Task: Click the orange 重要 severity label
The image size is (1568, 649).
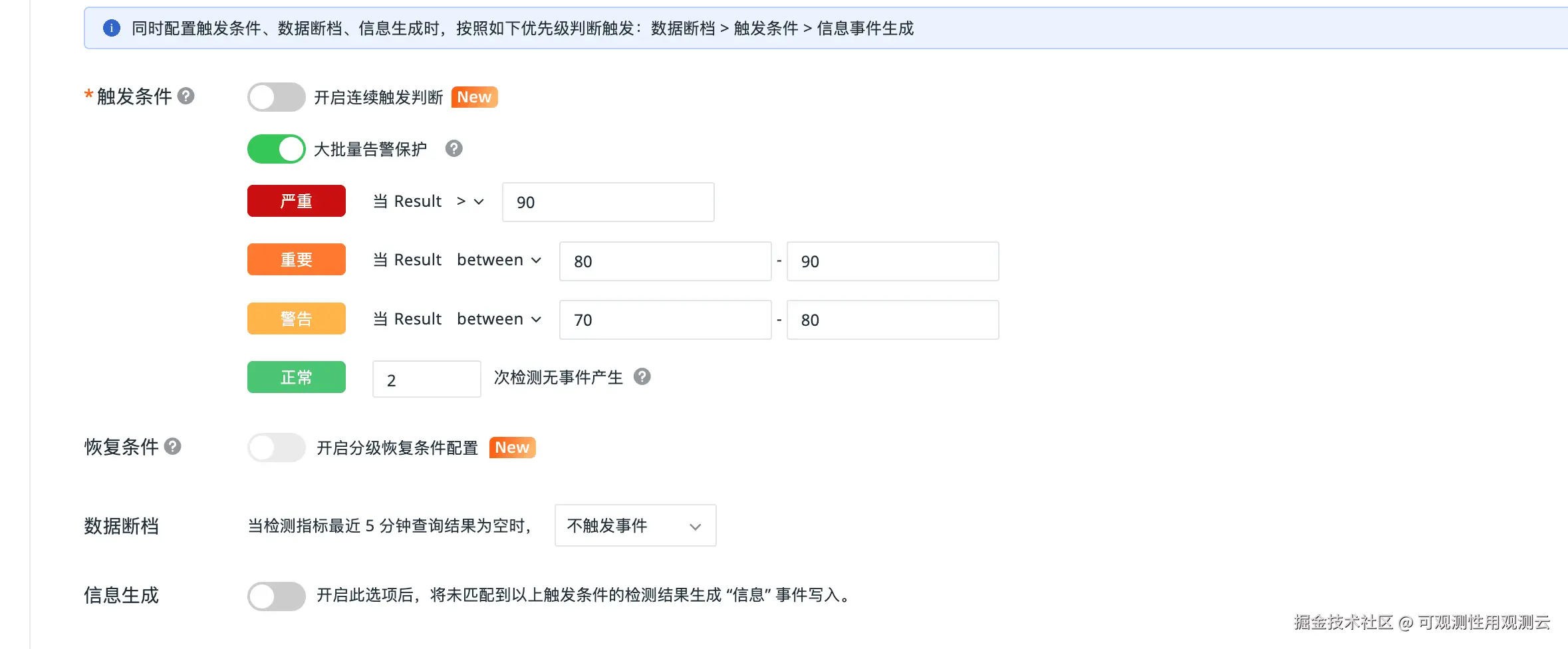Action: 297,259
